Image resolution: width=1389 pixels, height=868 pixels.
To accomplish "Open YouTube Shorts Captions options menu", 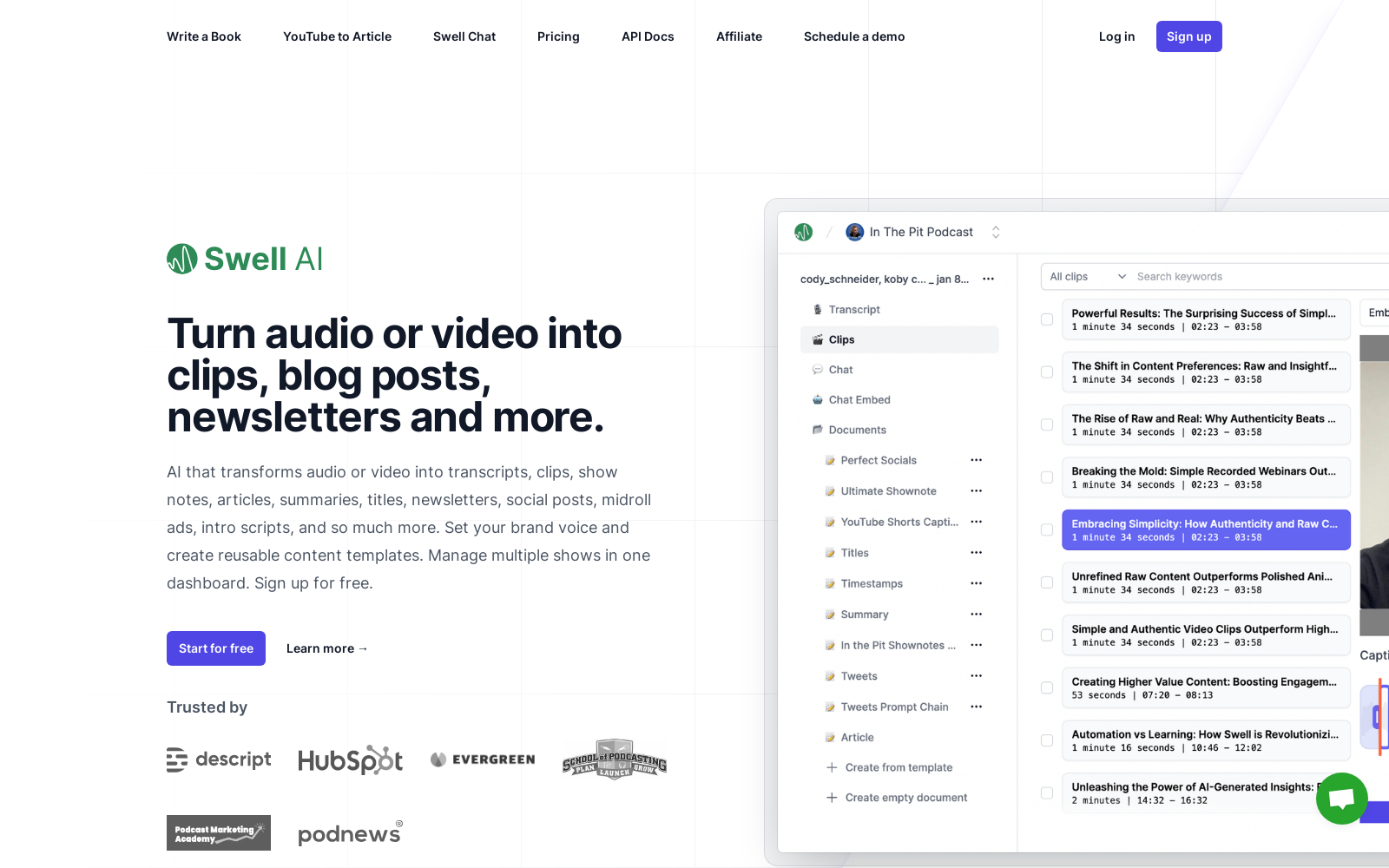I will 977,522.
